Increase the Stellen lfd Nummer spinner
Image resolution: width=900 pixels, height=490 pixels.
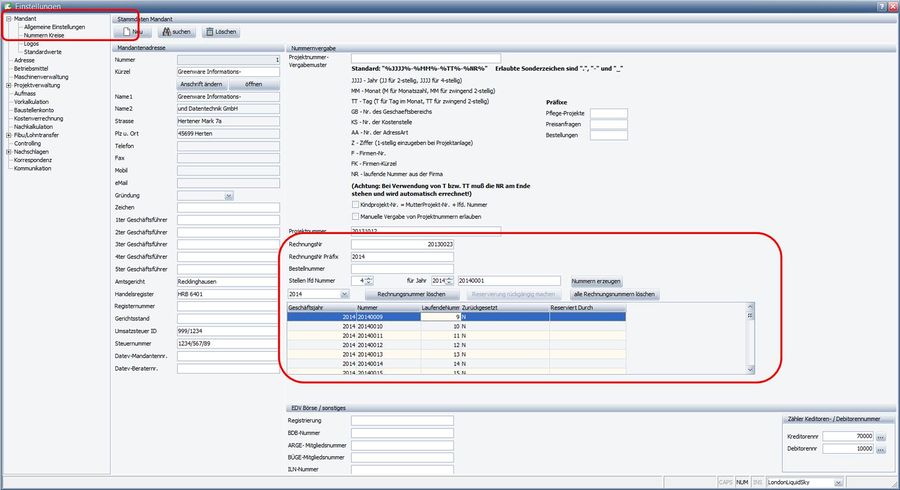(x=370, y=278)
